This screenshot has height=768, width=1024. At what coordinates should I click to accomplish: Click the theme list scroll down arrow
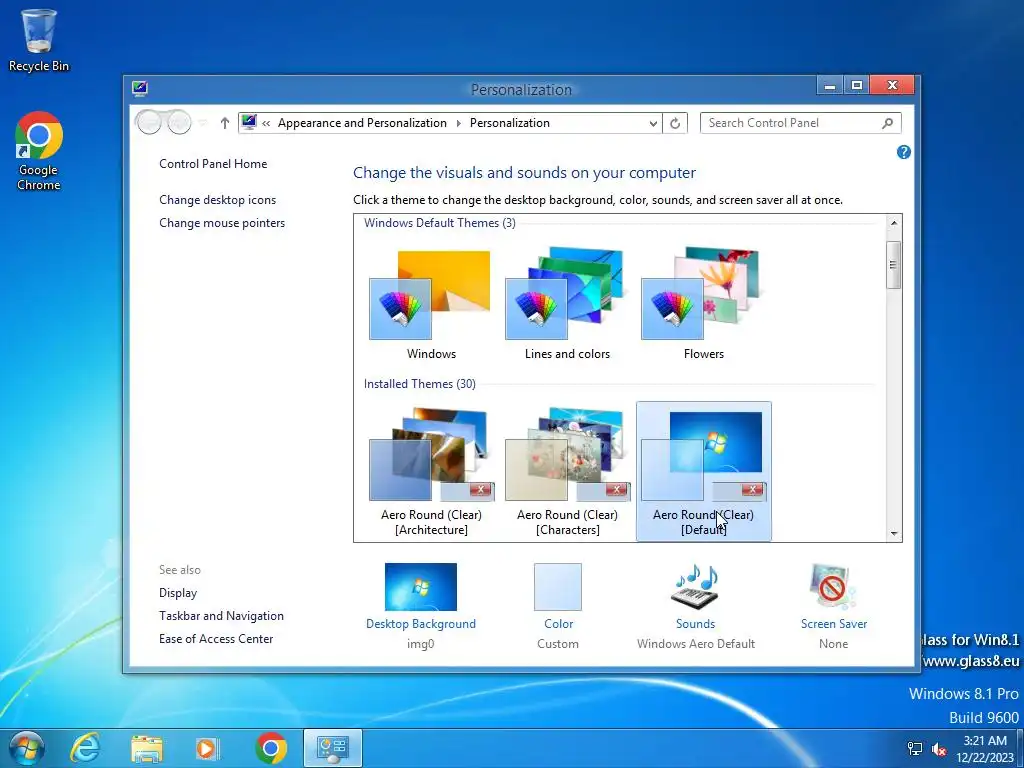coord(894,534)
